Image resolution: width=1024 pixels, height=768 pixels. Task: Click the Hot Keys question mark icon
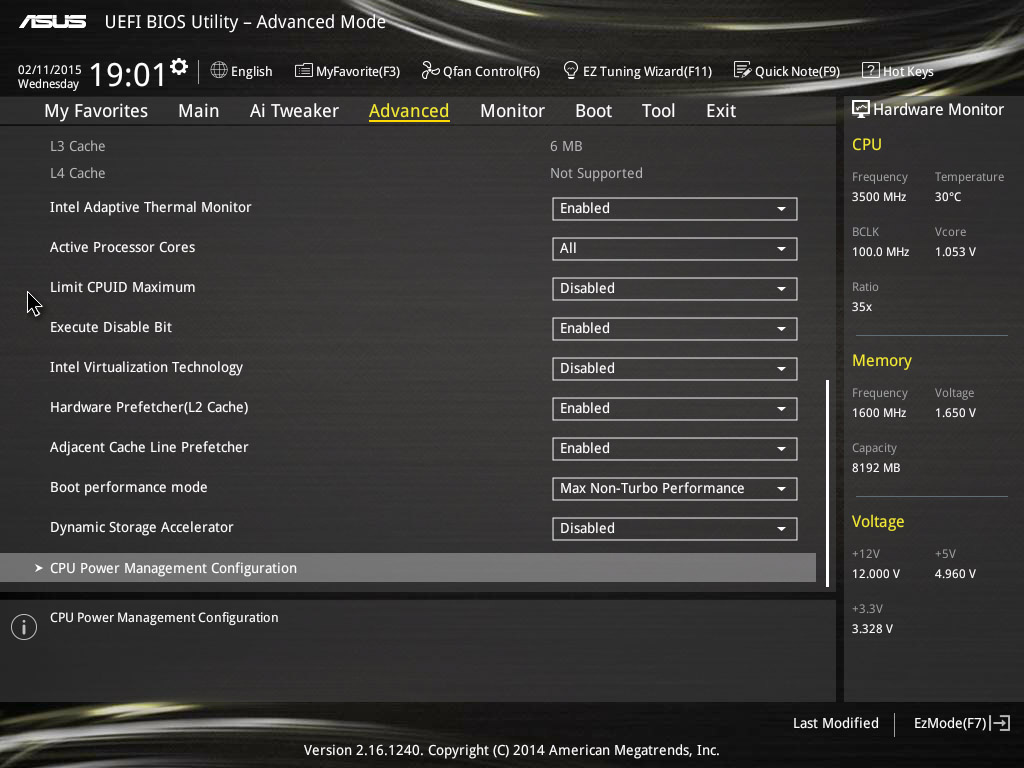871,70
